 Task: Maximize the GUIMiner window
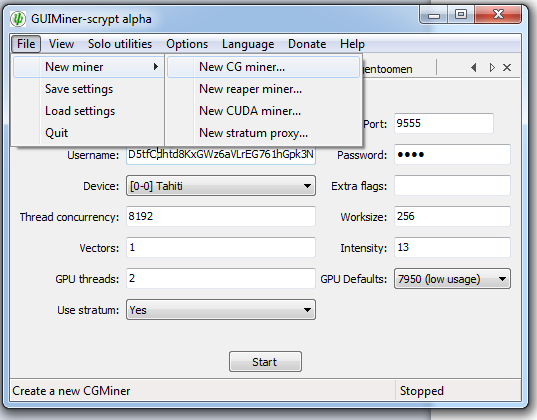click(461, 14)
